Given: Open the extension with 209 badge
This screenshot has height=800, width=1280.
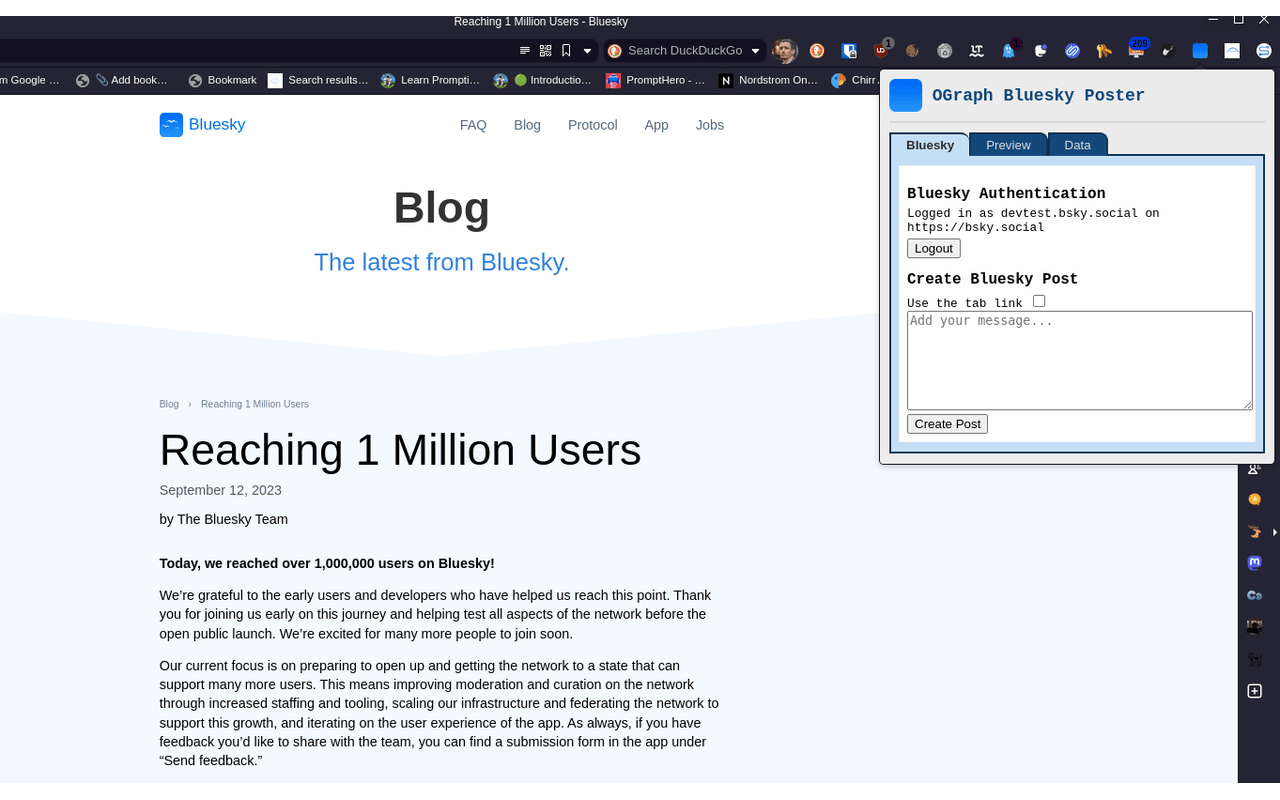Looking at the screenshot, I should click(1137, 50).
